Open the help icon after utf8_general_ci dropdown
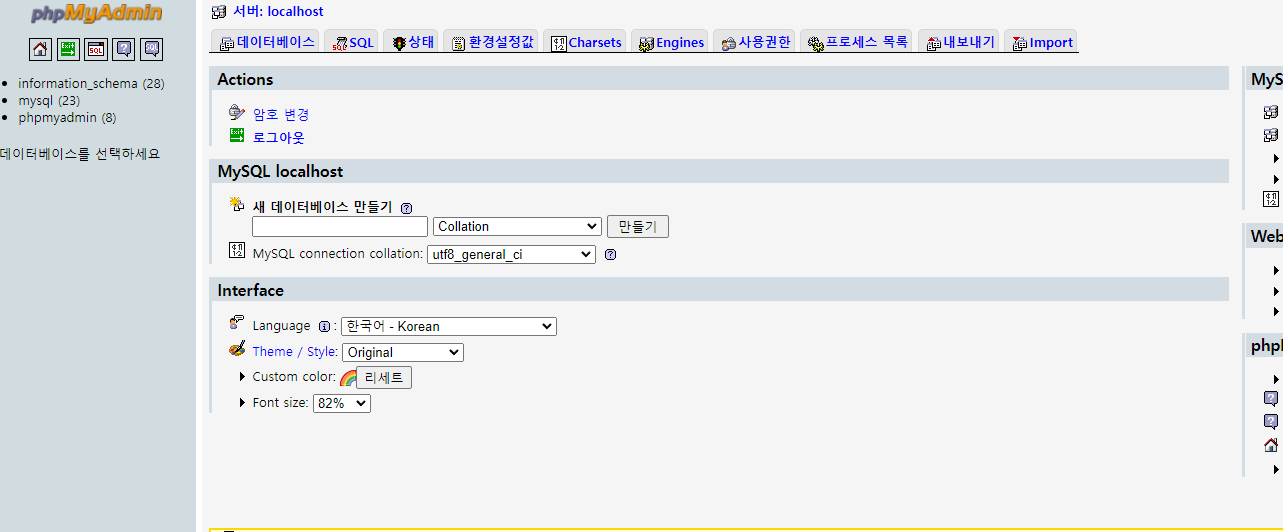1283x532 pixels. (x=610, y=255)
